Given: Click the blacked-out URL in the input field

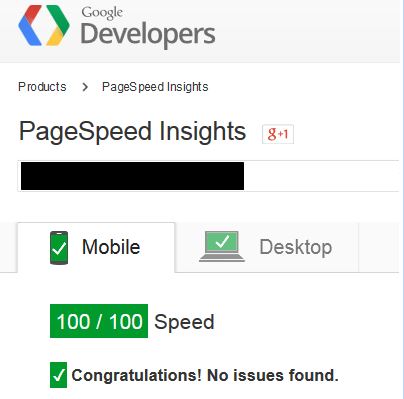Looking at the screenshot, I should point(132,176).
